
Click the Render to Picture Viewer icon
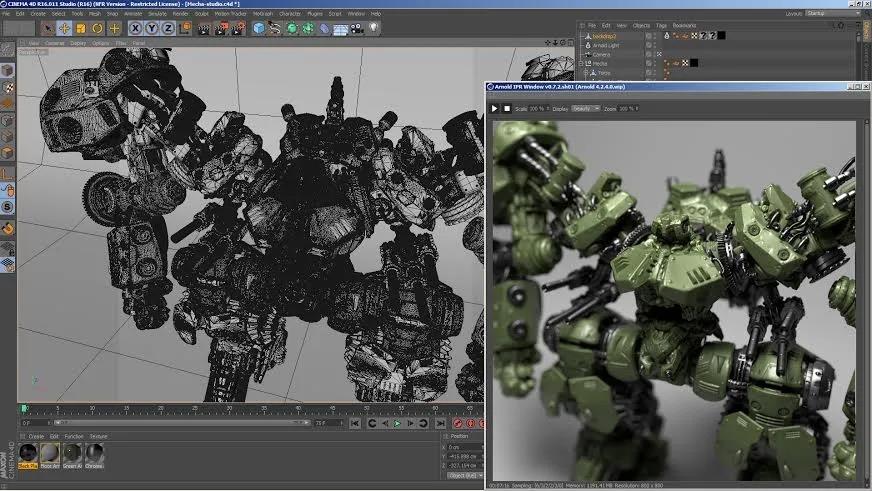[222, 28]
